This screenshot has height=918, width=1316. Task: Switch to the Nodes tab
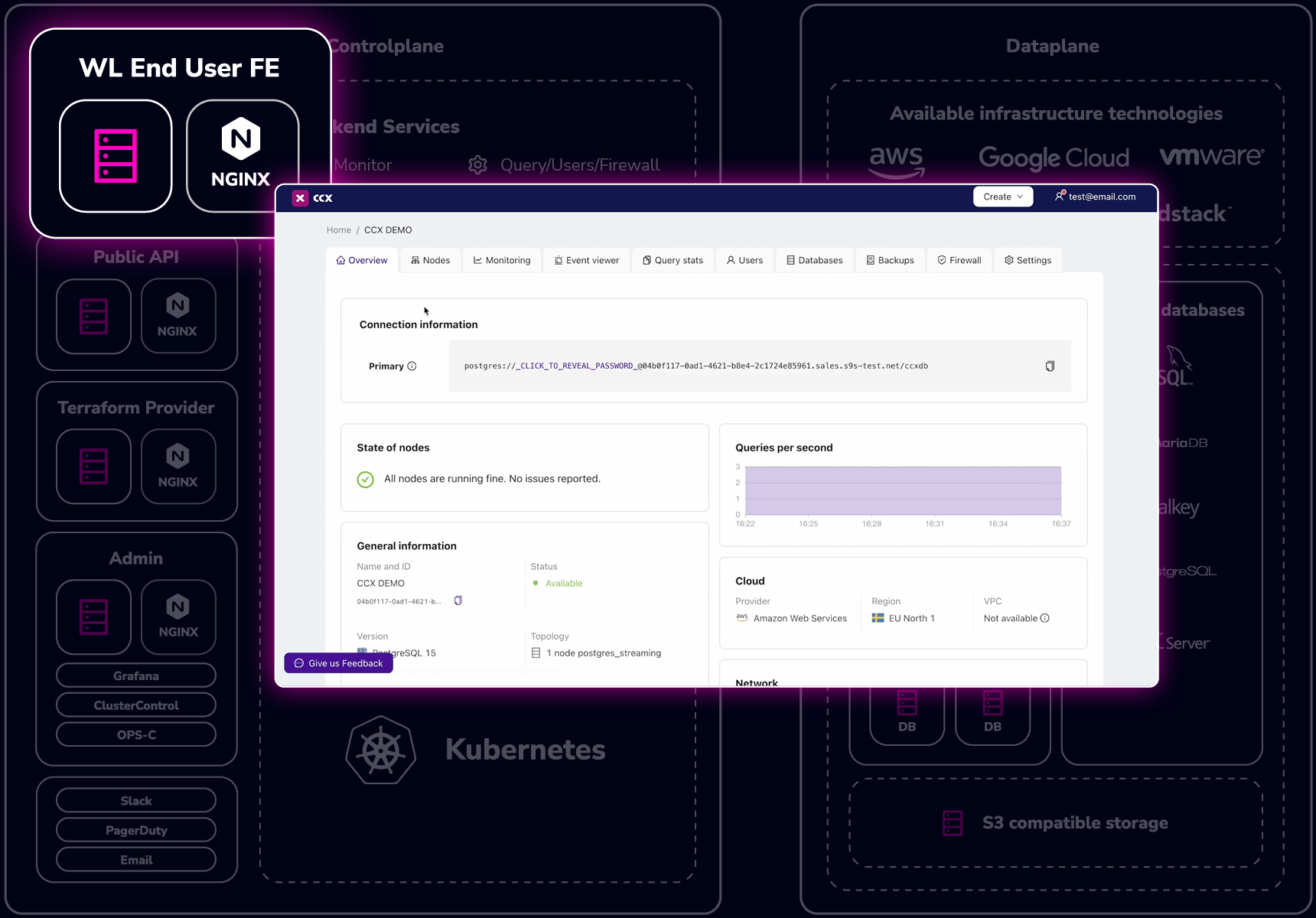pyautogui.click(x=431, y=260)
